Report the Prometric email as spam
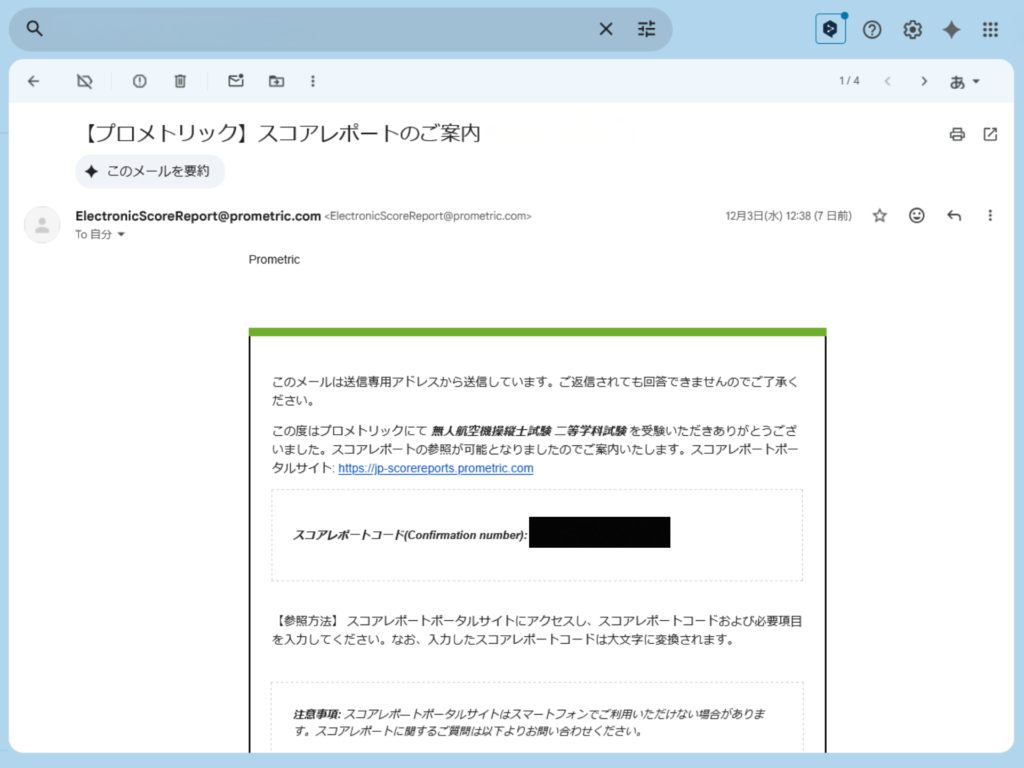1024x768 pixels. [139, 80]
